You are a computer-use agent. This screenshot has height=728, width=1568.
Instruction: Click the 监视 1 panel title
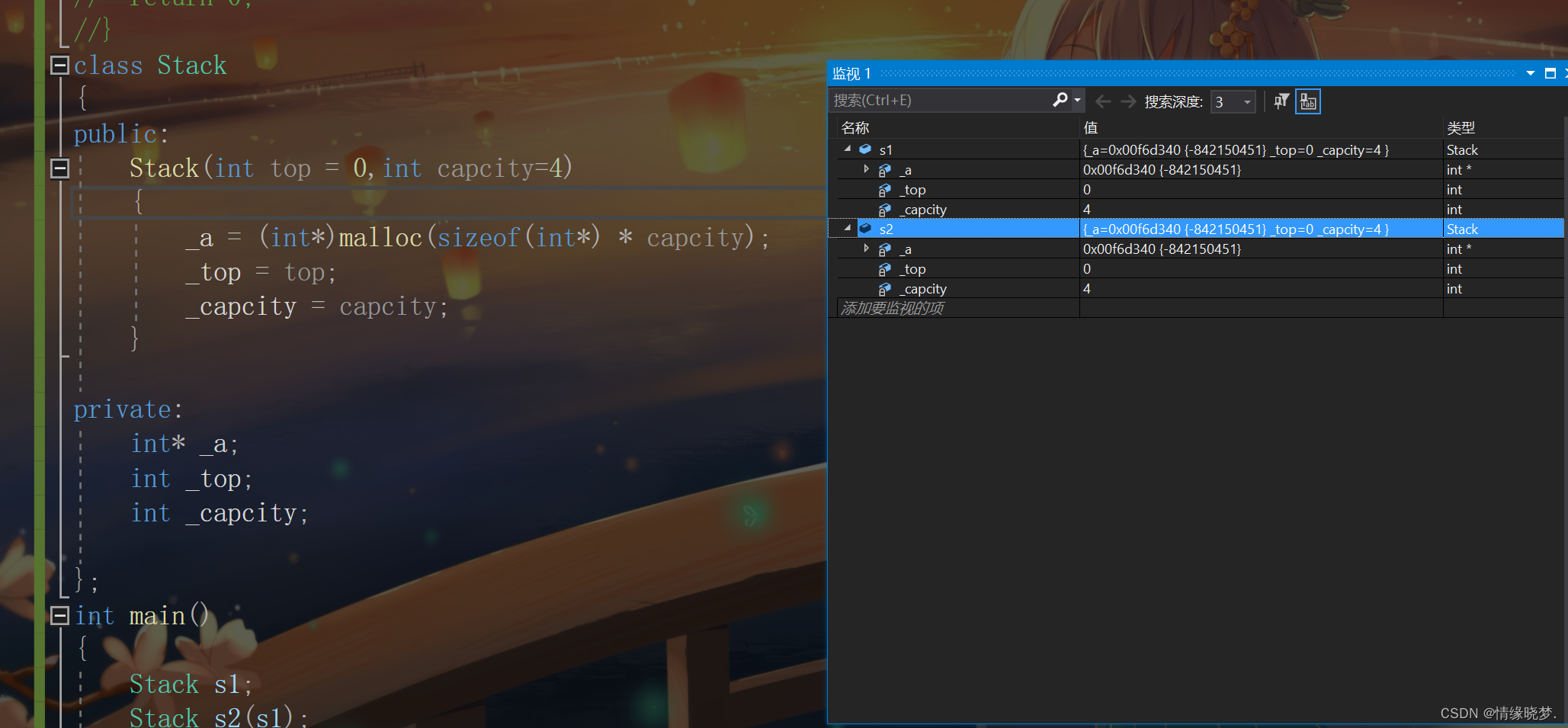tap(851, 74)
